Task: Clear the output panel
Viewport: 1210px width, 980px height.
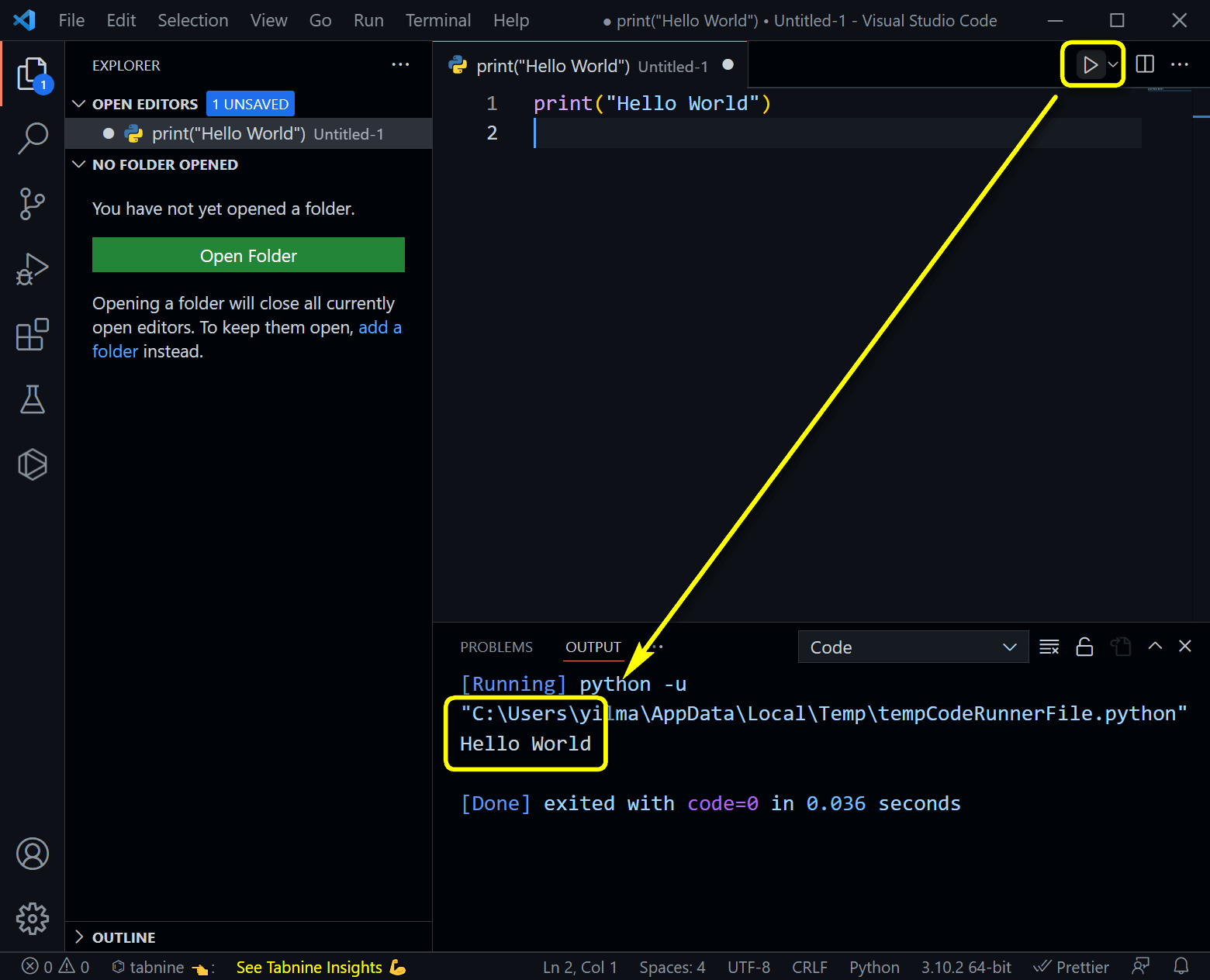Action: (x=1049, y=647)
